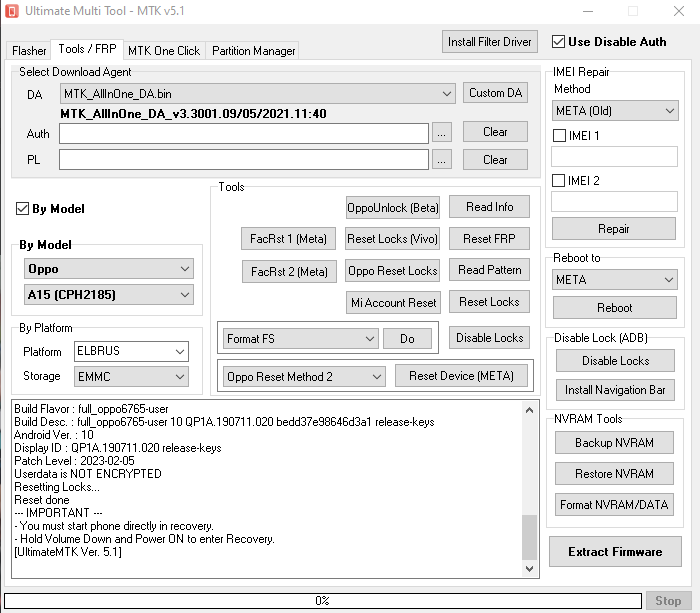Screen dimensions: 700x613
Task: Click the Read Pattern button
Action: (x=489, y=270)
